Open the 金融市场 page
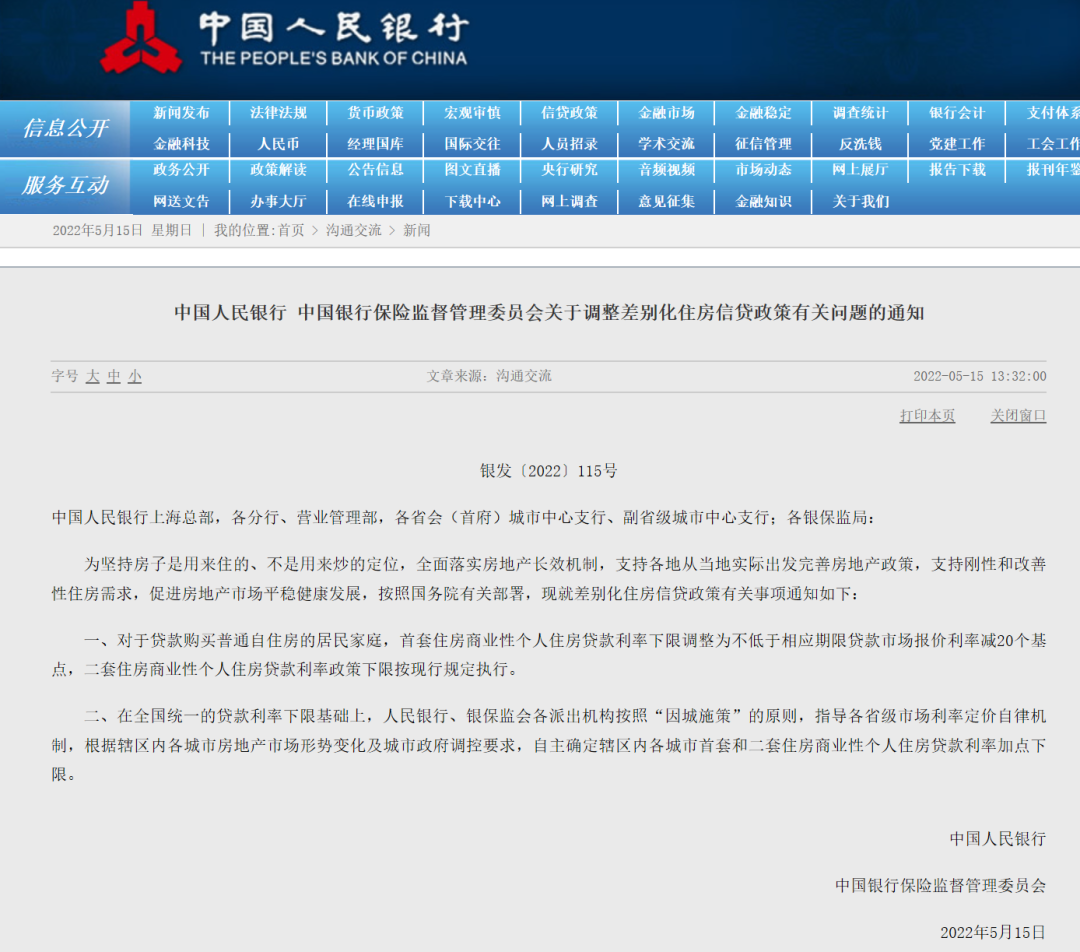The image size is (1080, 952). (x=667, y=113)
